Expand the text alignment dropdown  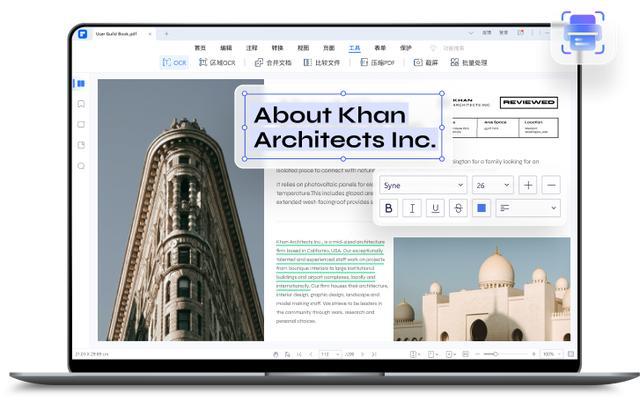(527, 208)
